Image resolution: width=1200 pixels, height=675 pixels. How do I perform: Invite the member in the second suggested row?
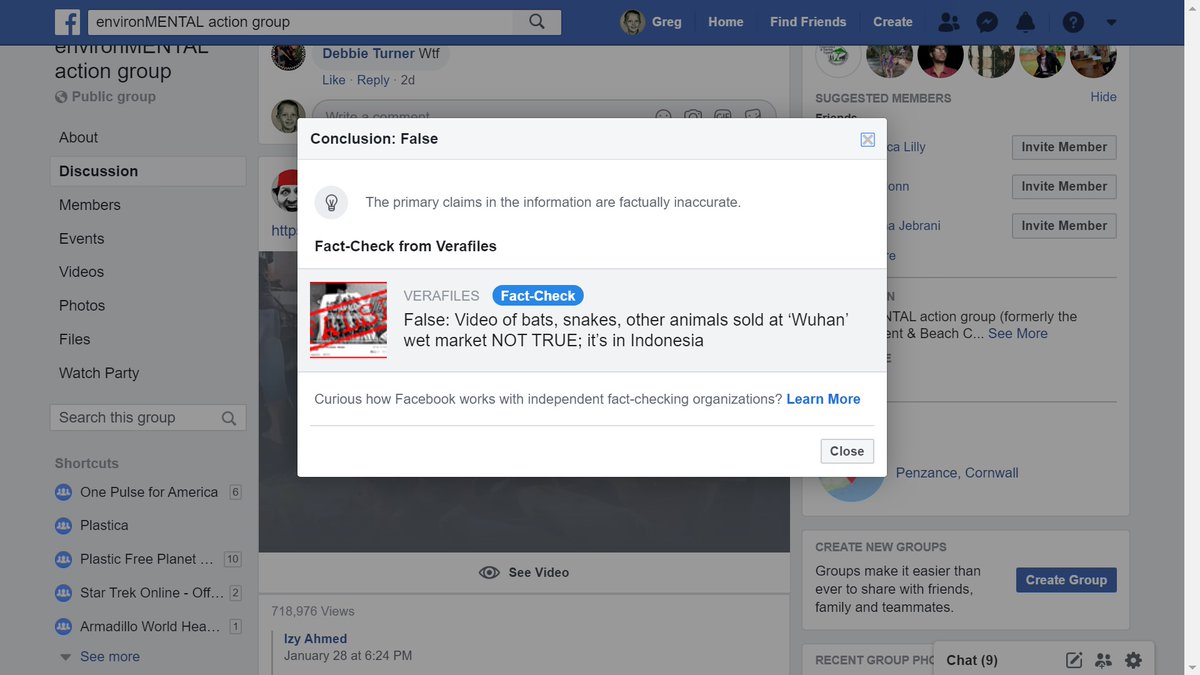[x=1064, y=186]
